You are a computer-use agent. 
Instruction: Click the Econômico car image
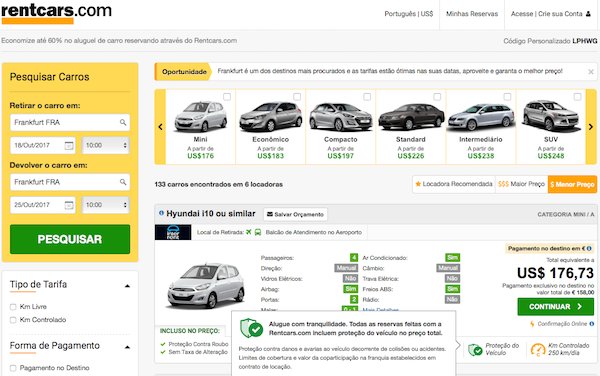[271, 116]
